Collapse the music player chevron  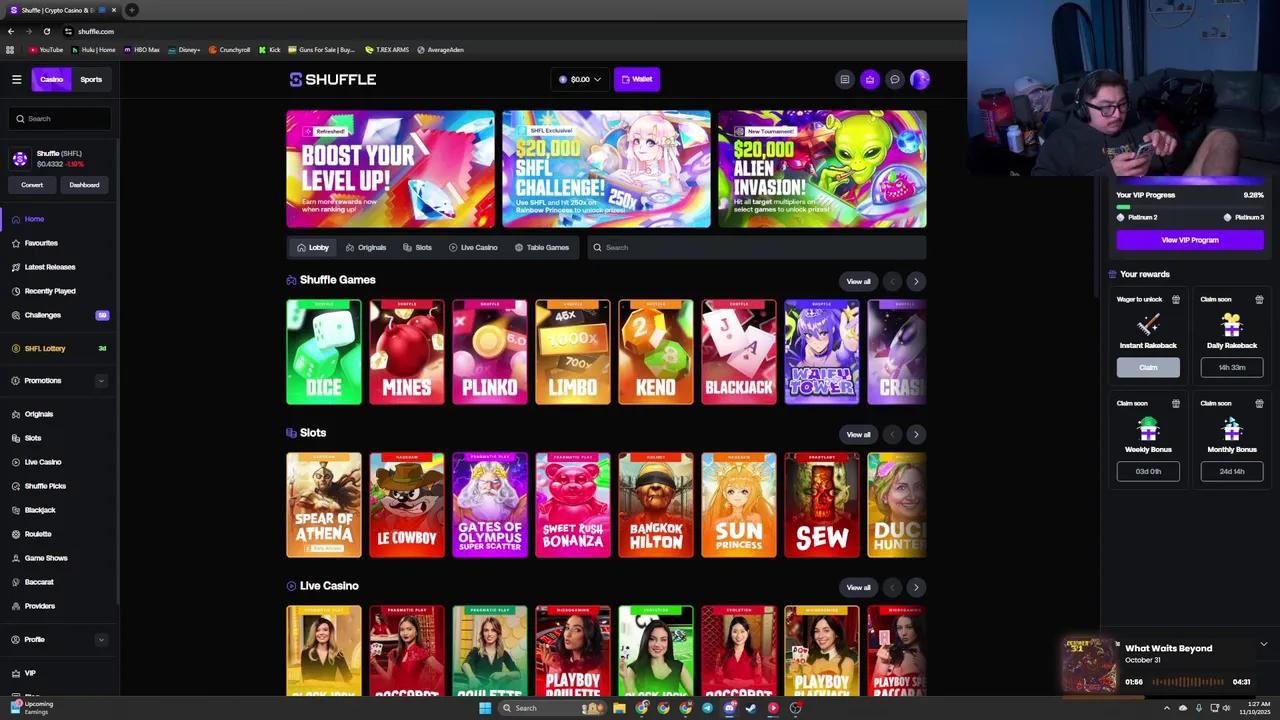tap(1264, 644)
